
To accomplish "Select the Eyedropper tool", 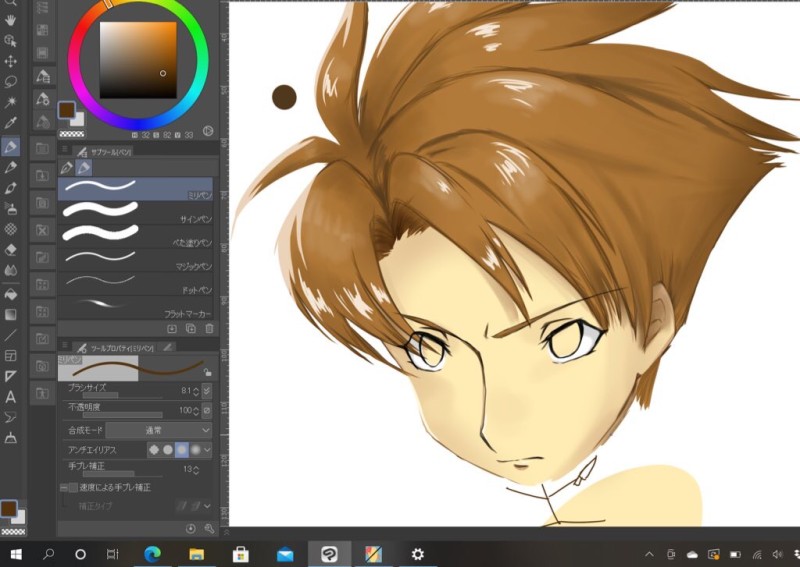I will coord(10,123).
